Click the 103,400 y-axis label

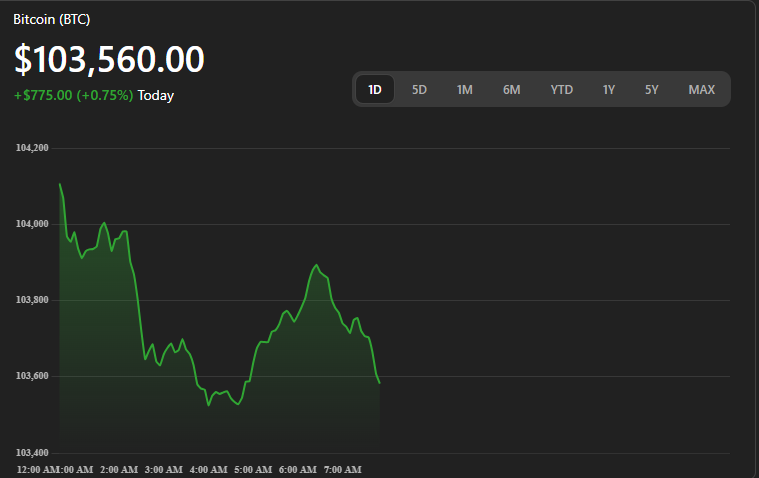[x=32, y=453]
